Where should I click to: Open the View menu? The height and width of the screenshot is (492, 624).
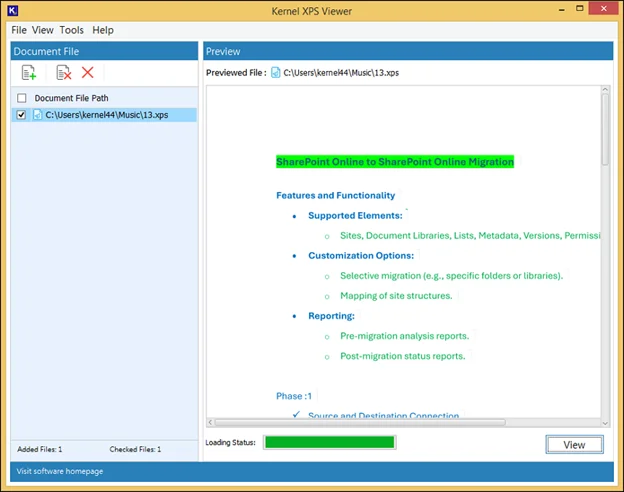43,30
